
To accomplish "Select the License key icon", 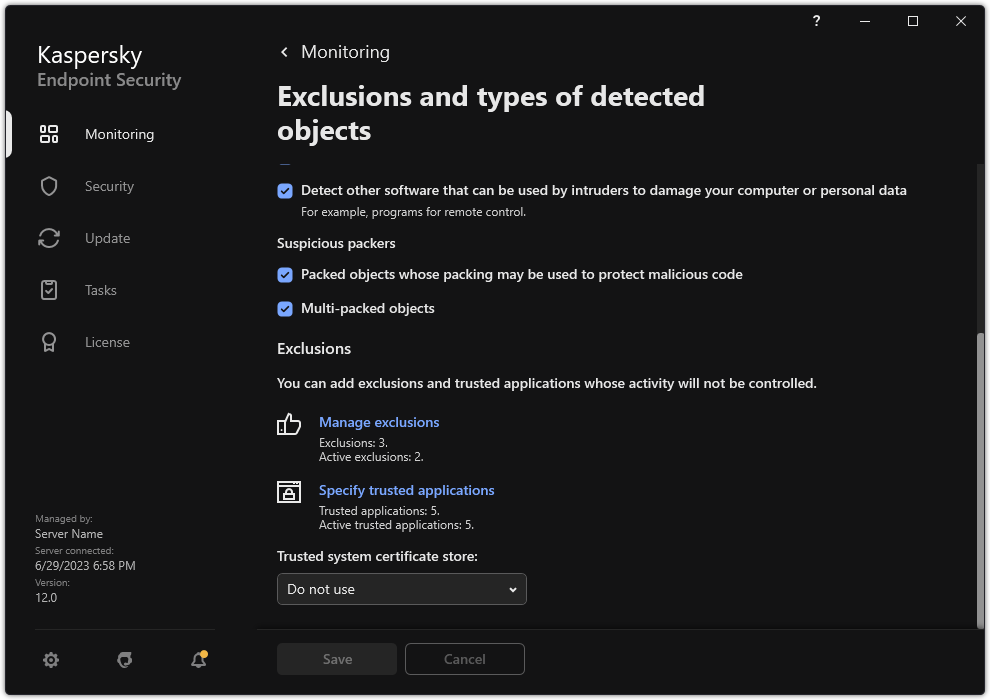I will point(48,342).
